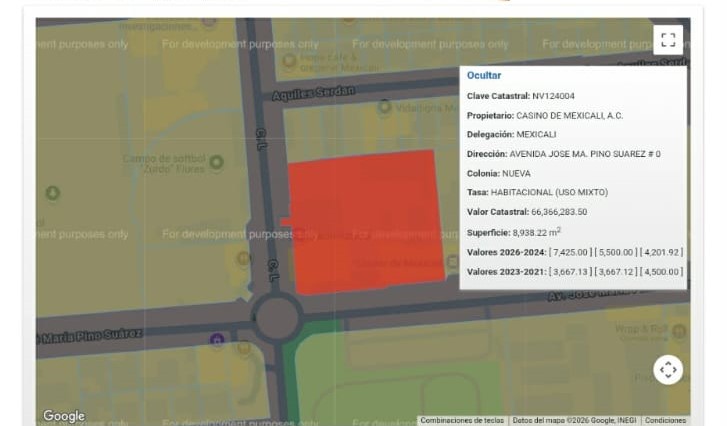Click the Wrap & Roll restaurant marker
The width and height of the screenshot is (727, 426).
click(x=679, y=331)
